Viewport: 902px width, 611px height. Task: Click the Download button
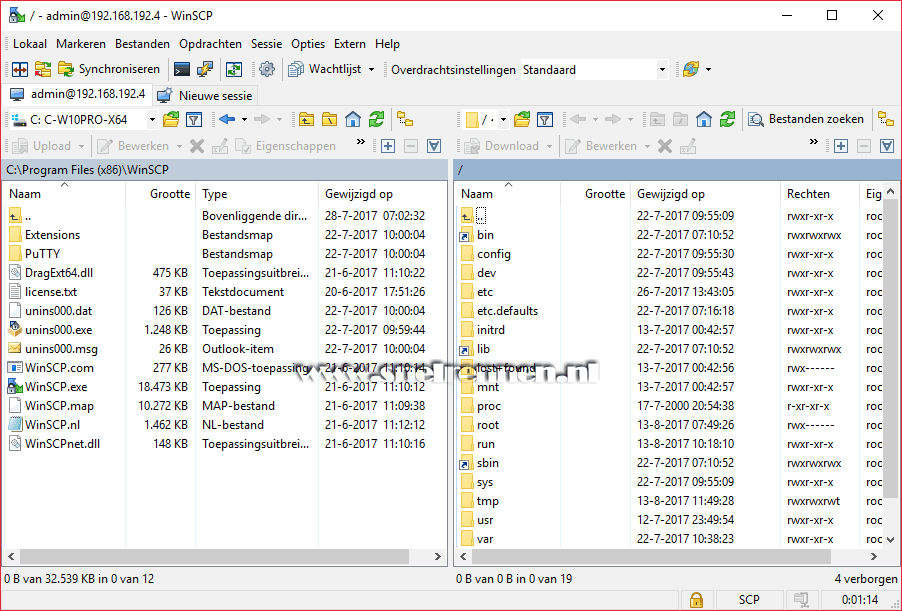(x=502, y=146)
